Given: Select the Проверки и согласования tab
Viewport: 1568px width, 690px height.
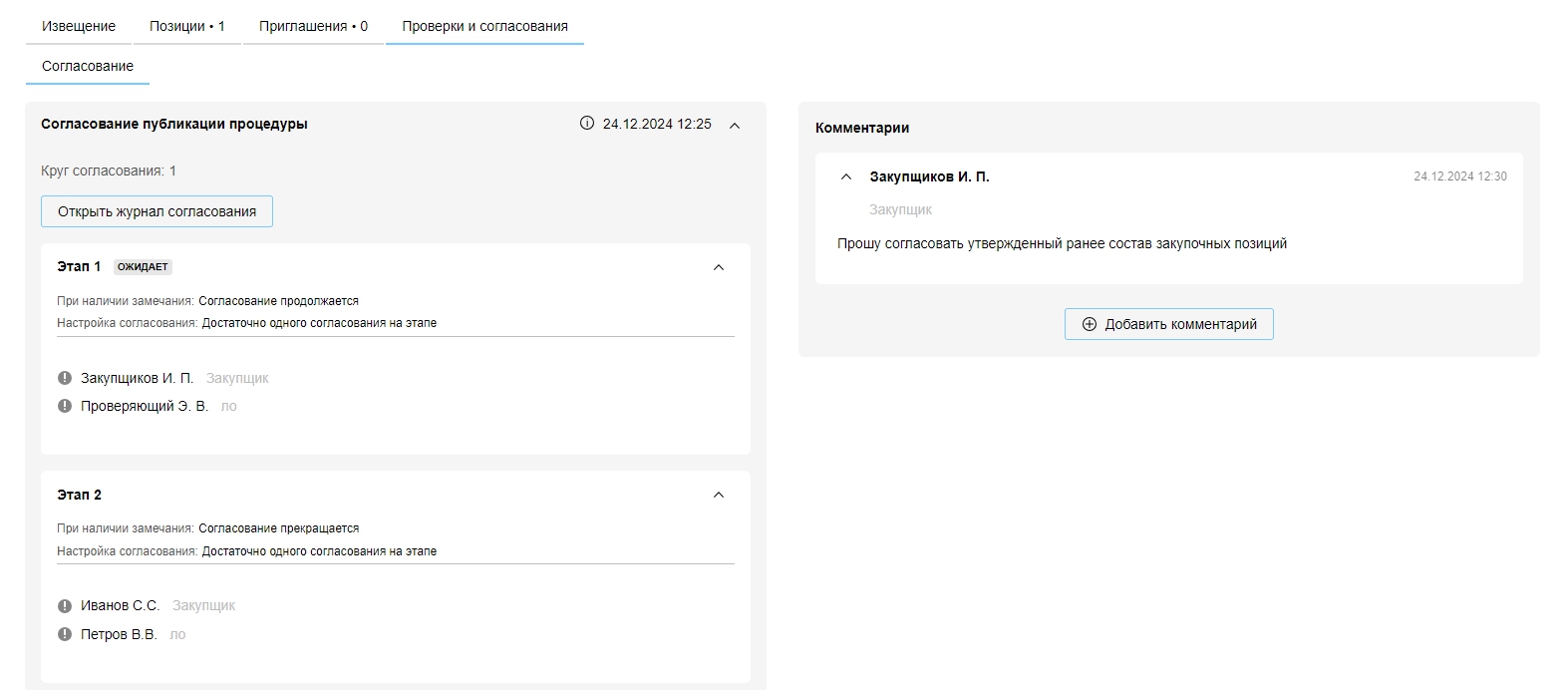Looking at the screenshot, I should 484,26.
